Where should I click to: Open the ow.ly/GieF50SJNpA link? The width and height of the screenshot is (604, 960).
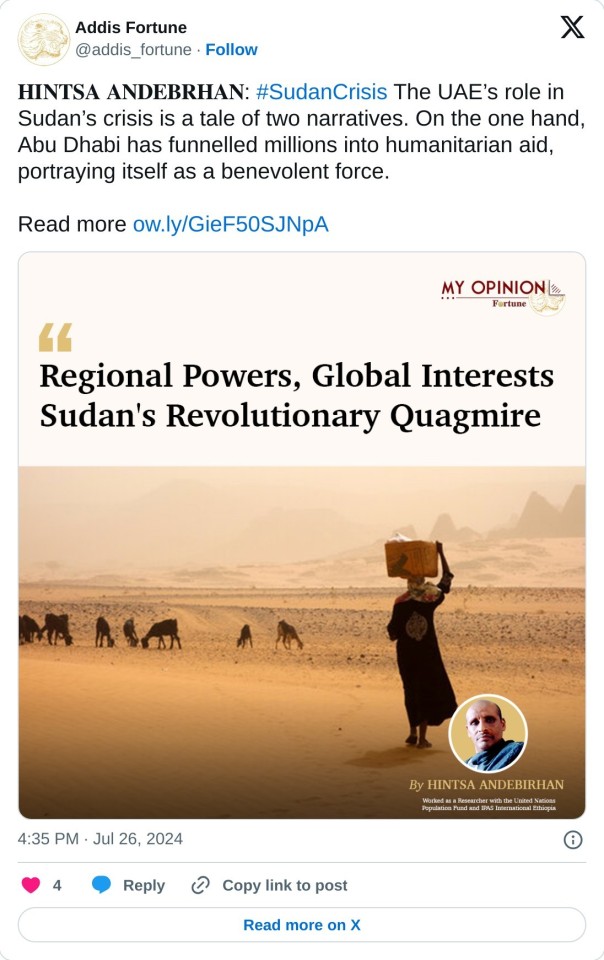[x=230, y=224]
